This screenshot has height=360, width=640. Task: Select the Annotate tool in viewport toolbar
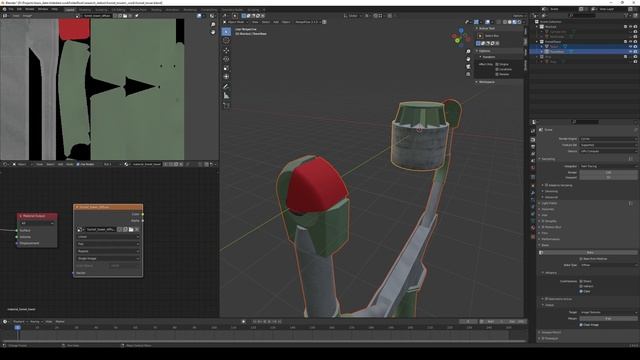click(226, 87)
